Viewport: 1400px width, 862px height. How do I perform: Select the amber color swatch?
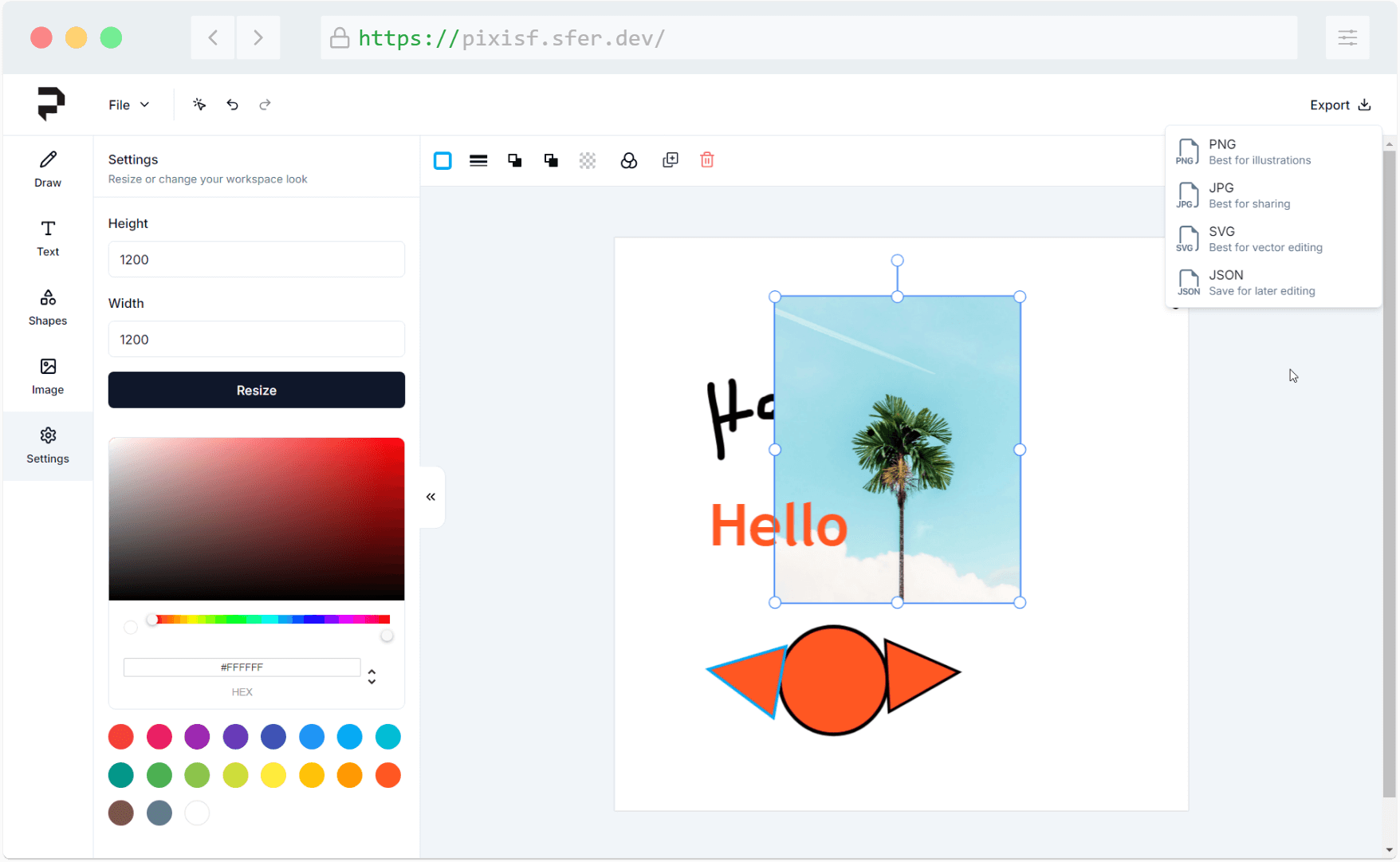[x=312, y=775]
